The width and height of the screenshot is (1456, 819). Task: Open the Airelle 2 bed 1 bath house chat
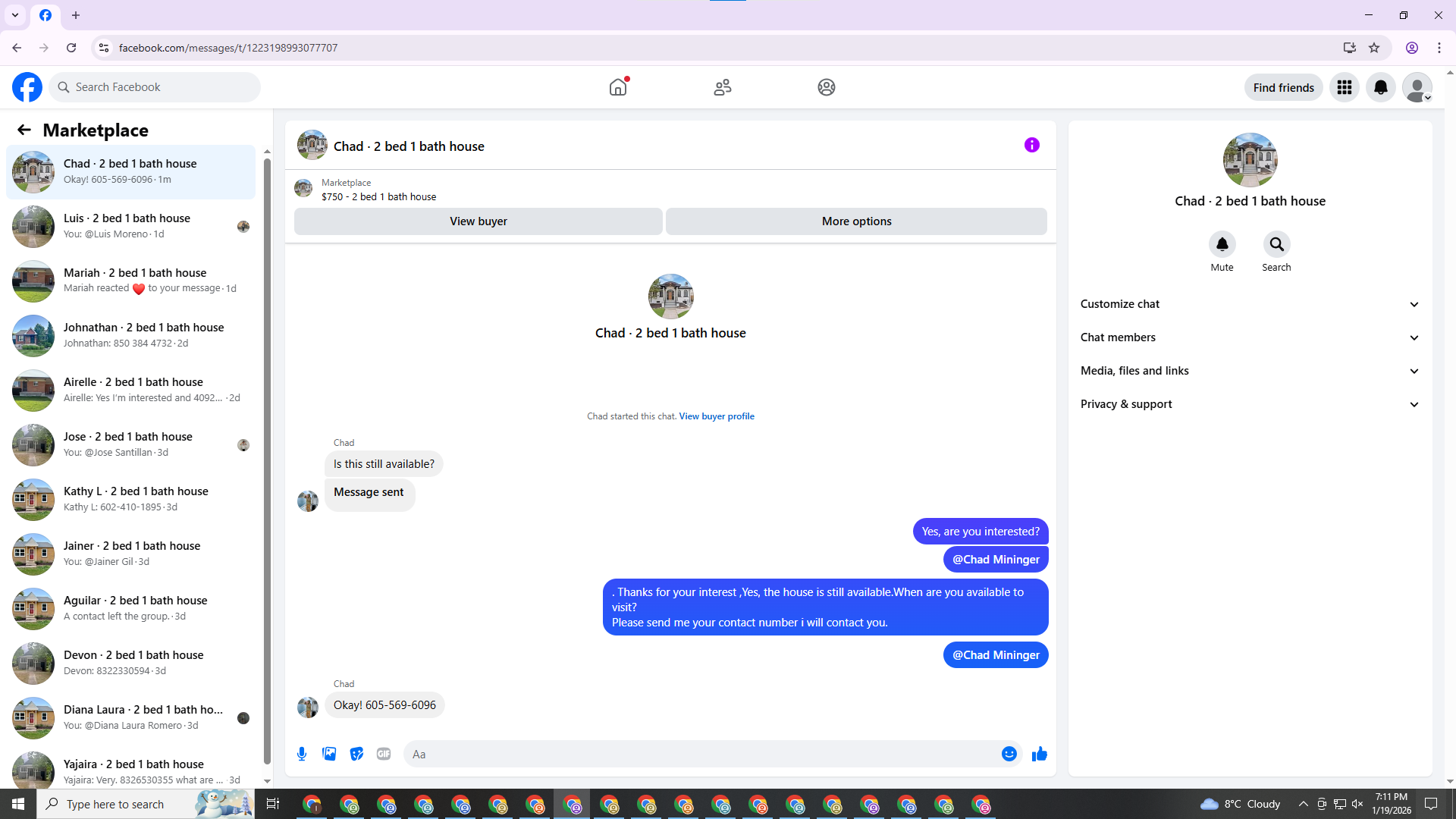pos(130,390)
